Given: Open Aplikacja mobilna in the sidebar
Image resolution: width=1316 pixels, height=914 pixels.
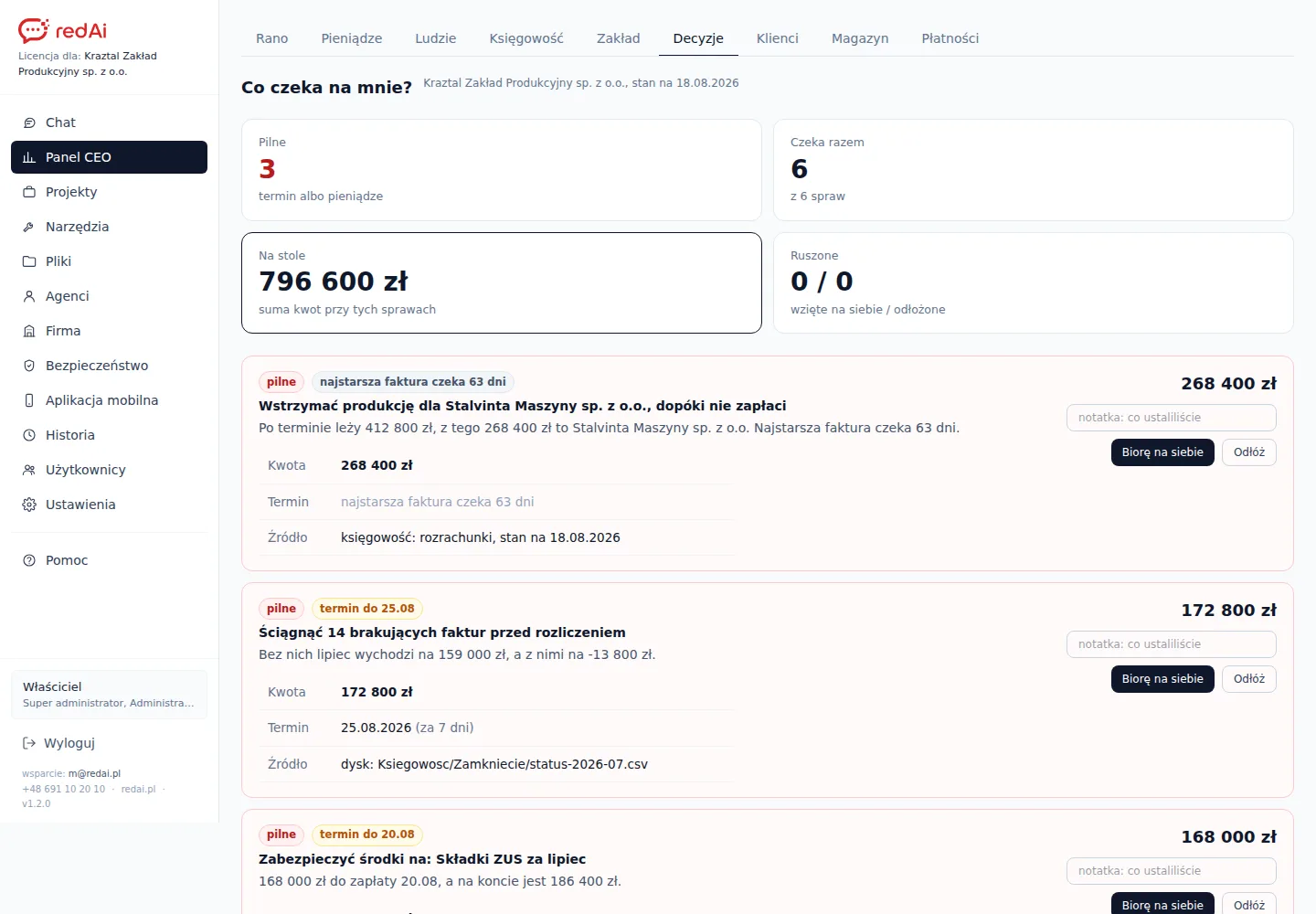Looking at the screenshot, I should tap(110, 400).
